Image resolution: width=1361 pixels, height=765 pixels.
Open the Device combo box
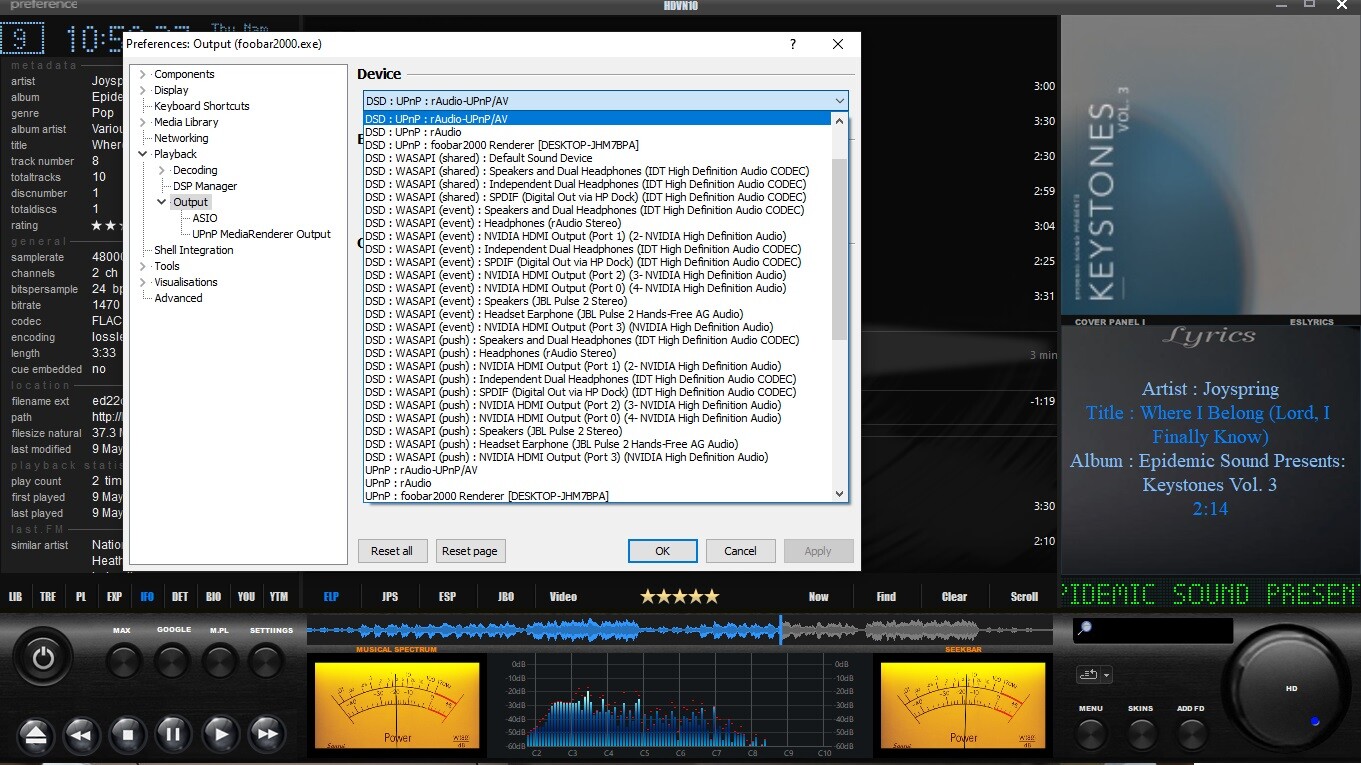605,100
